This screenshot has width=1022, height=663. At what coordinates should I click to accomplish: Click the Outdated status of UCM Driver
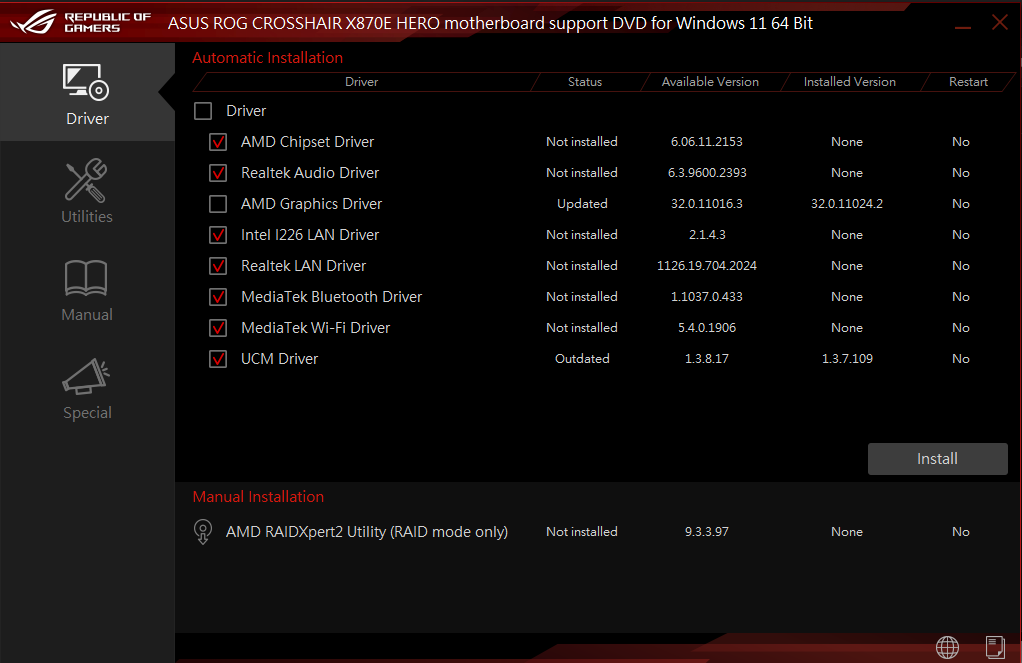tap(582, 359)
